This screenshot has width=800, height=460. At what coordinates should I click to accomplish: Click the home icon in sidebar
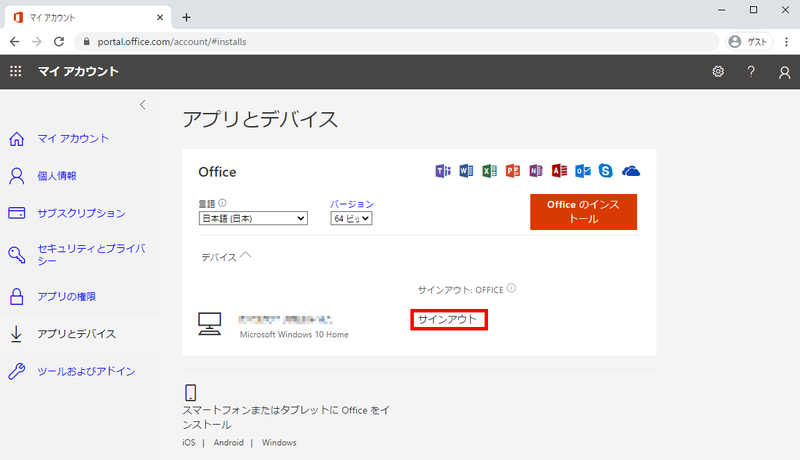point(16,139)
